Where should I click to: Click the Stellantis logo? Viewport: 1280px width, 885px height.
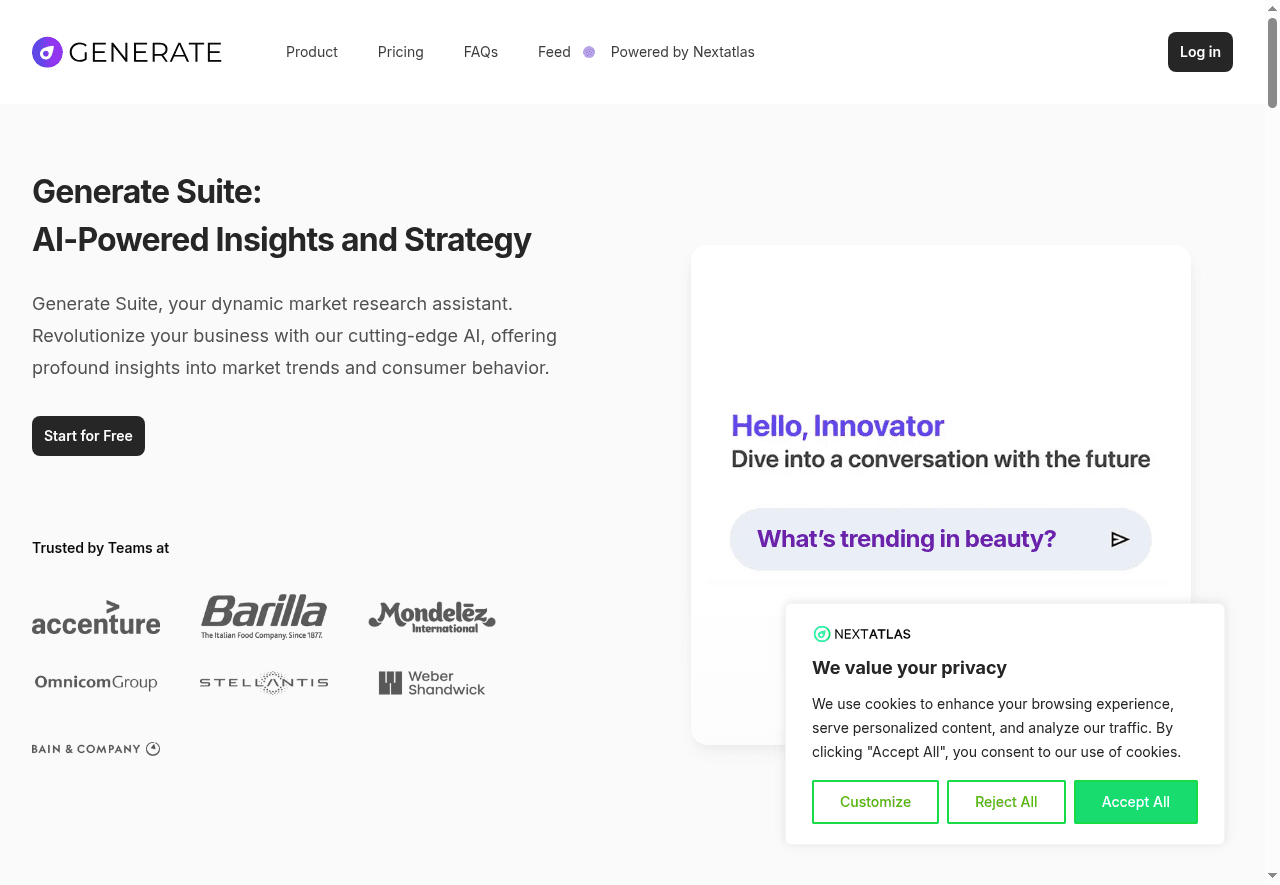(x=264, y=683)
